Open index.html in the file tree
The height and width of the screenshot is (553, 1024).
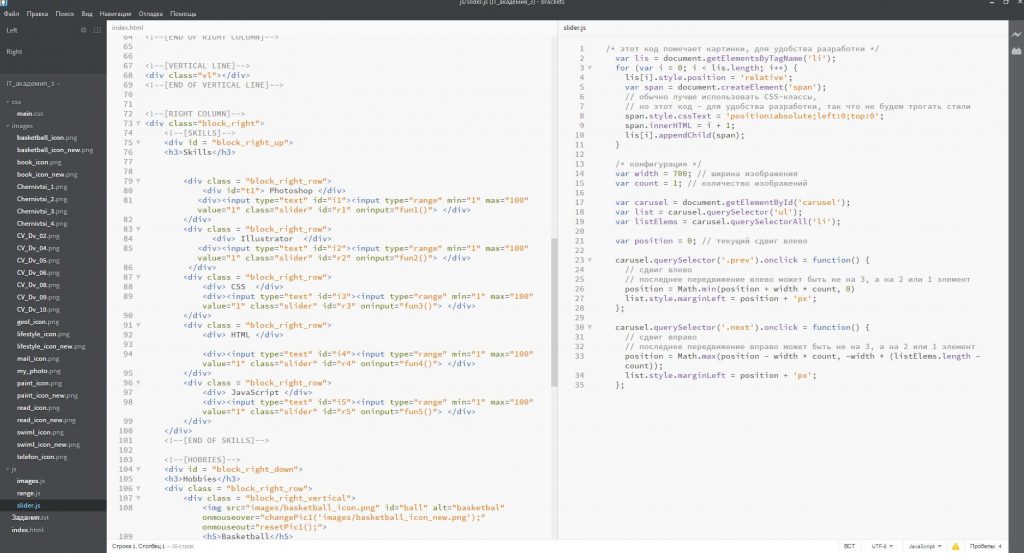point(27,530)
